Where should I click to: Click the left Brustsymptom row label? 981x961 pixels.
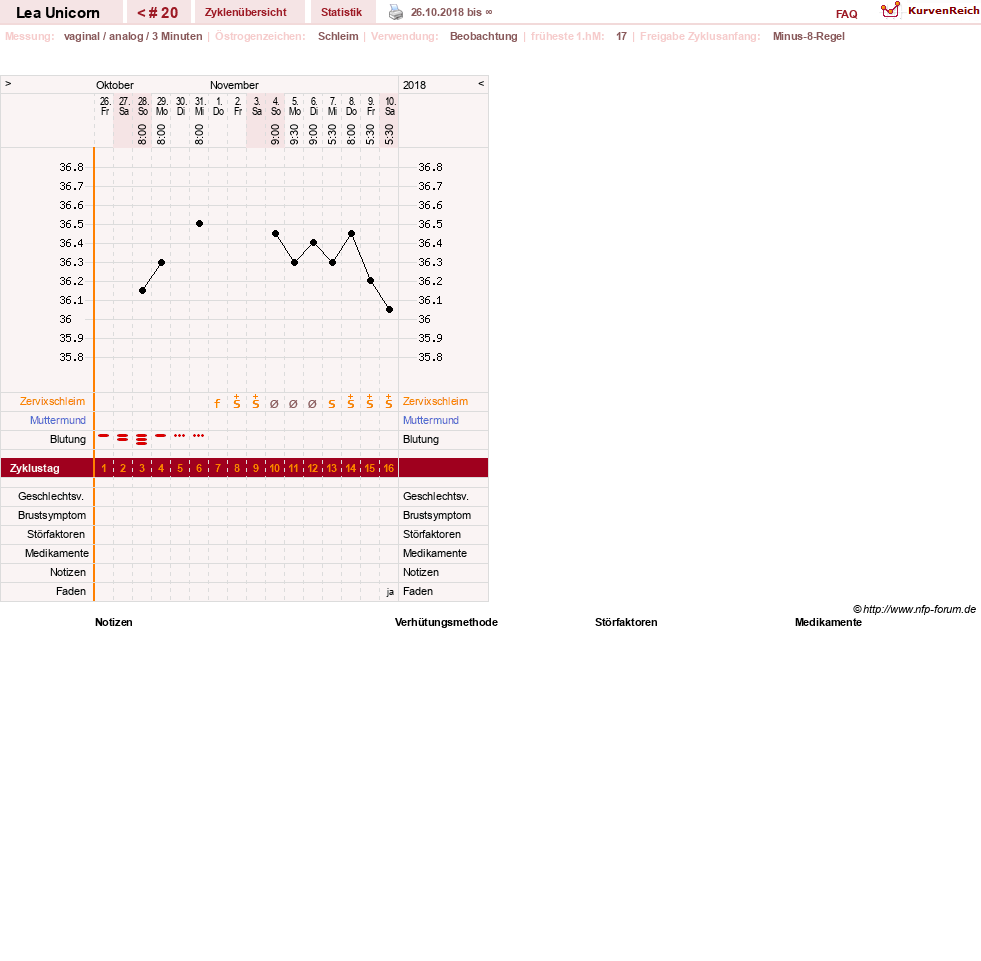click(x=52, y=516)
